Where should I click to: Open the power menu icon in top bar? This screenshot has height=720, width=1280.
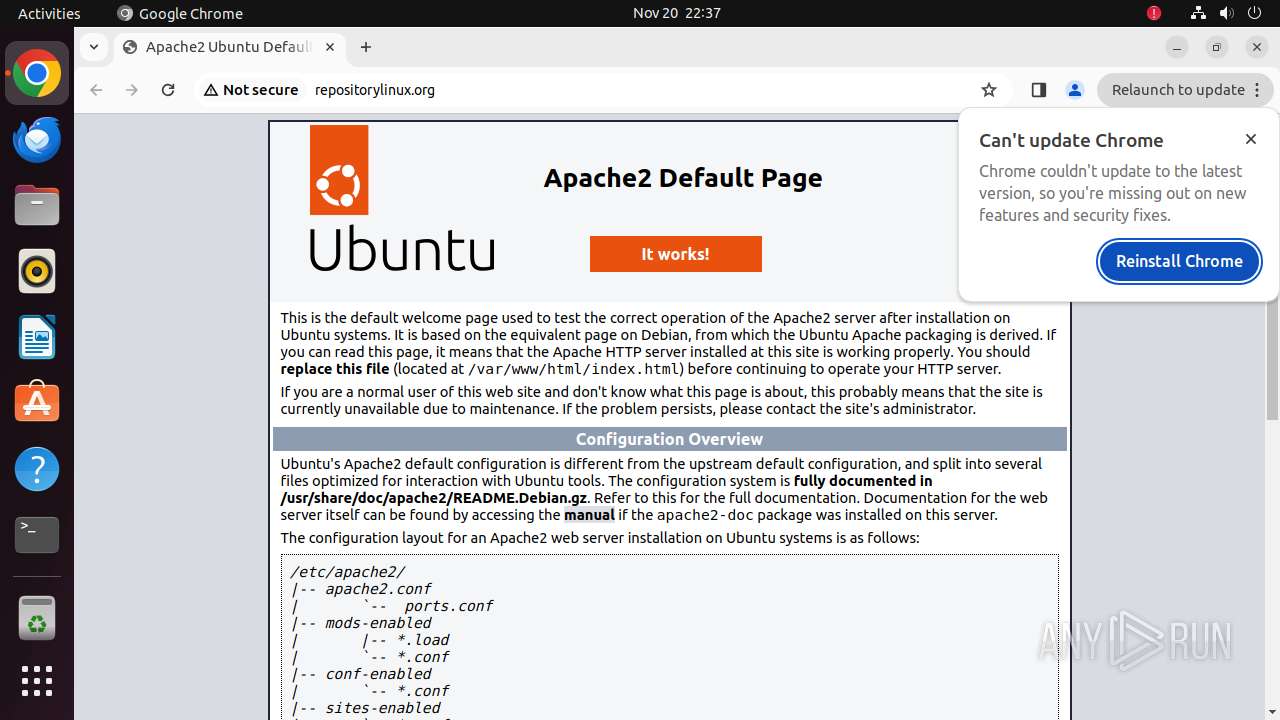[1254, 13]
